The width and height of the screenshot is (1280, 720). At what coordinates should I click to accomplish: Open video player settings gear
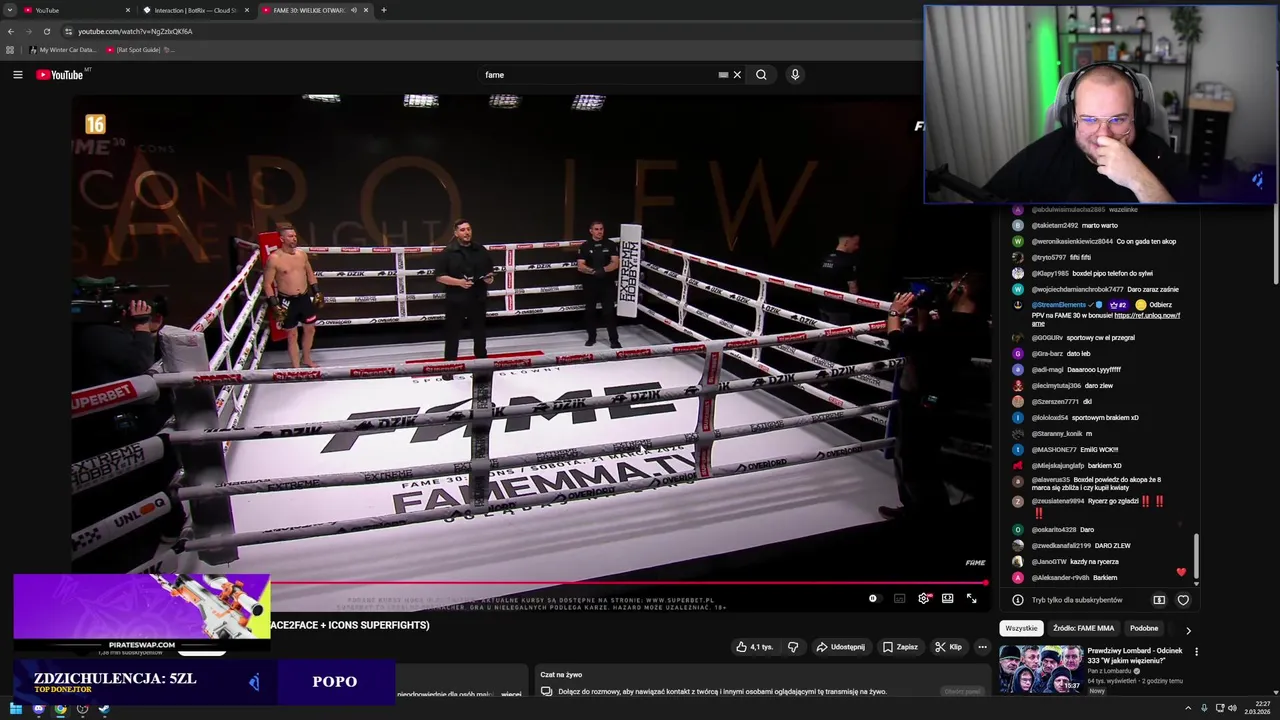(x=924, y=598)
